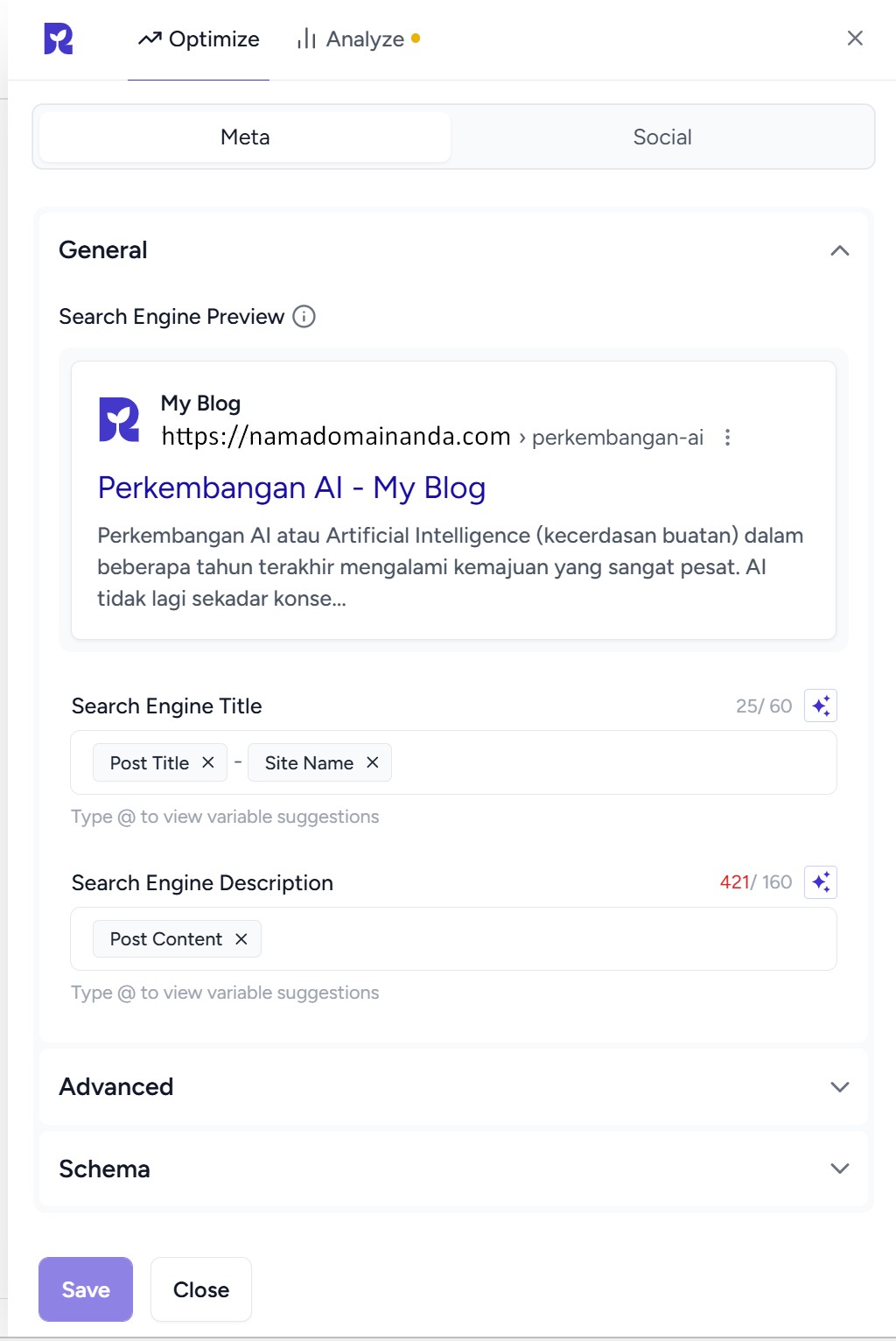This screenshot has height=1341, width=896.
Task: Click inside the Search Engine Description field
Action: pos(542,939)
